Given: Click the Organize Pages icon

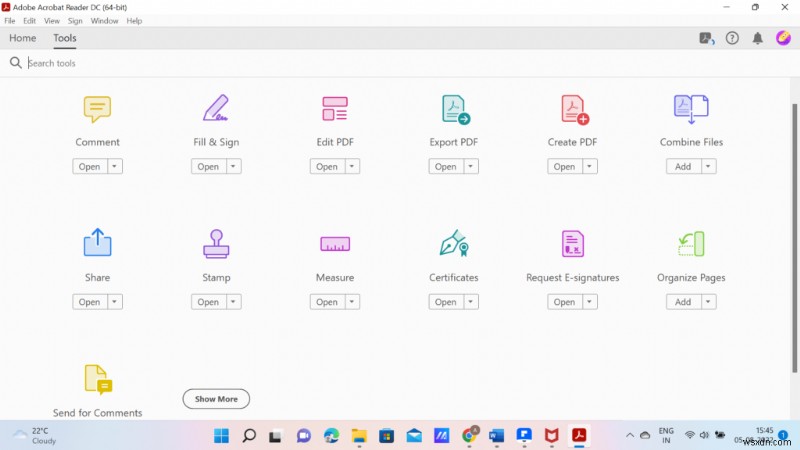Looking at the screenshot, I should click(691, 243).
